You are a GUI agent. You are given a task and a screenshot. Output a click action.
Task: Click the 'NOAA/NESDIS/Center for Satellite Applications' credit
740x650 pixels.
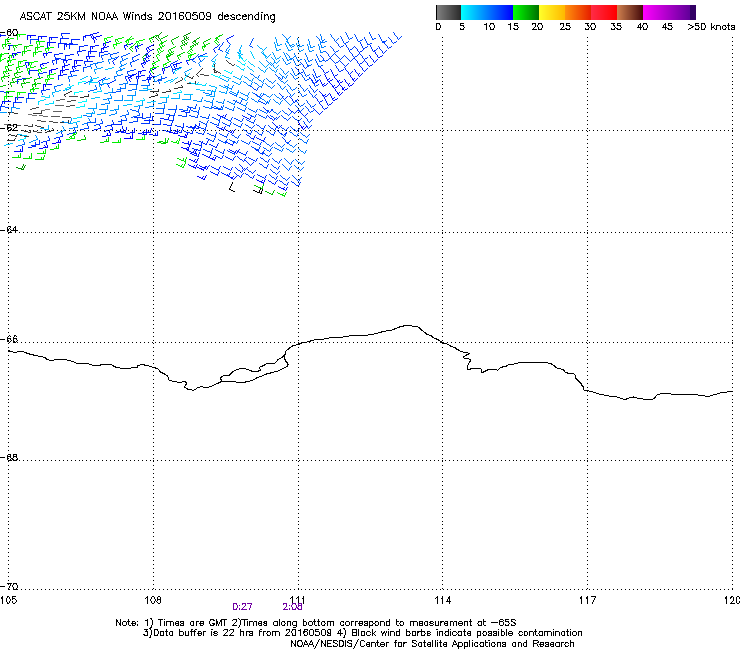[x=432, y=644]
